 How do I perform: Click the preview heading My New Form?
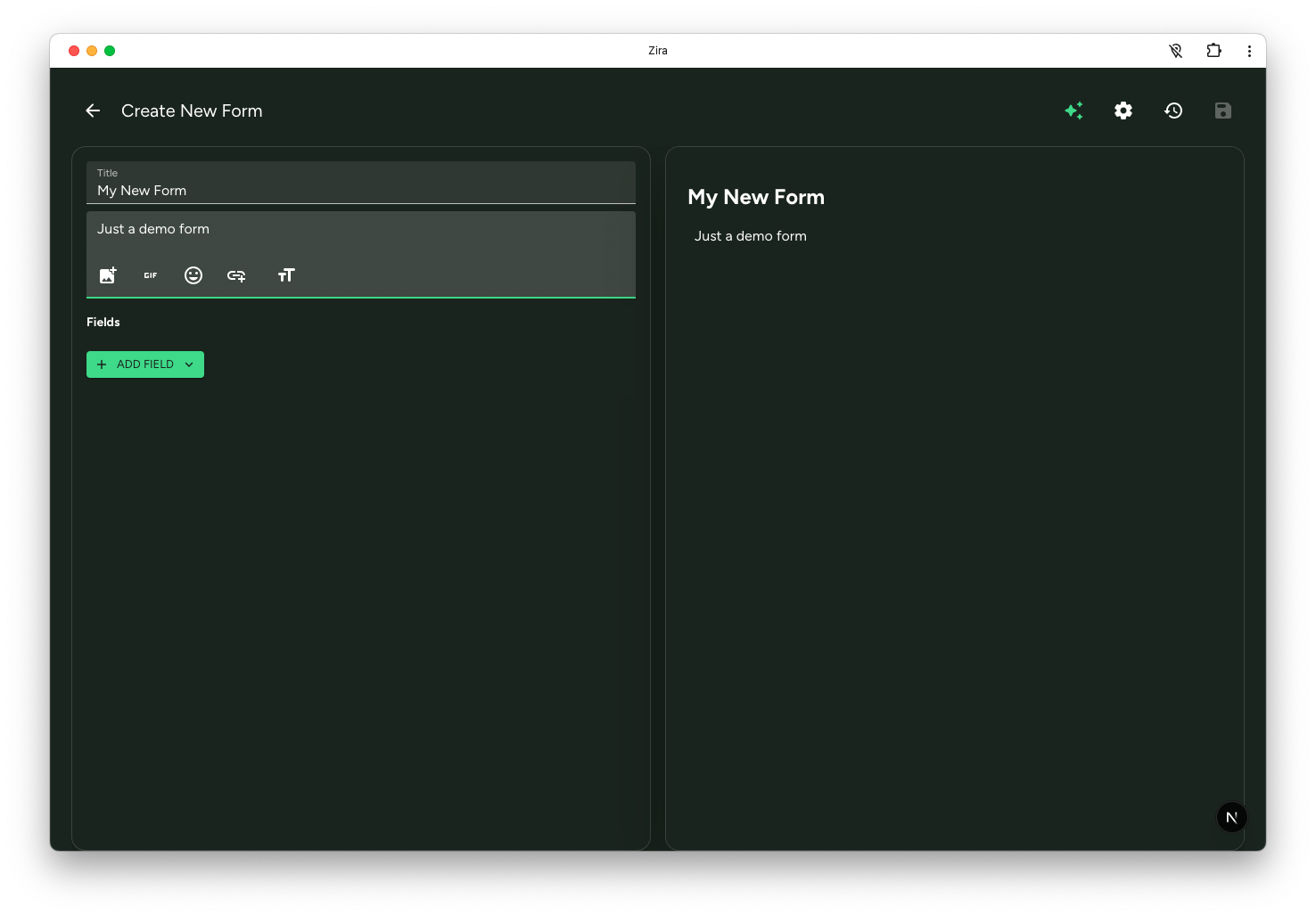pyautogui.click(x=756, y=197)
